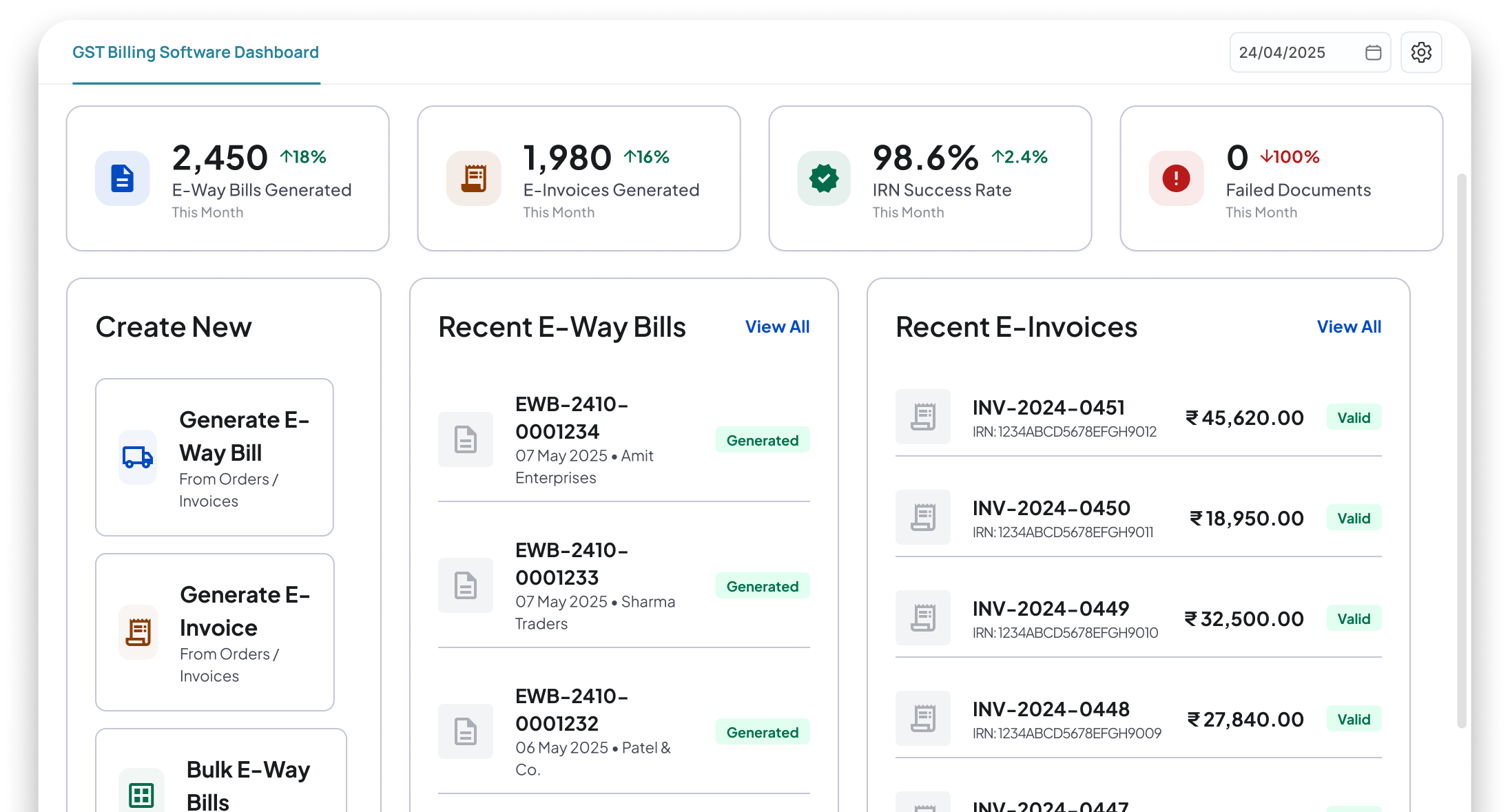Click invoice icon beside INV-2024-0449
The image size is (1510, 812).
pos(923,618)
